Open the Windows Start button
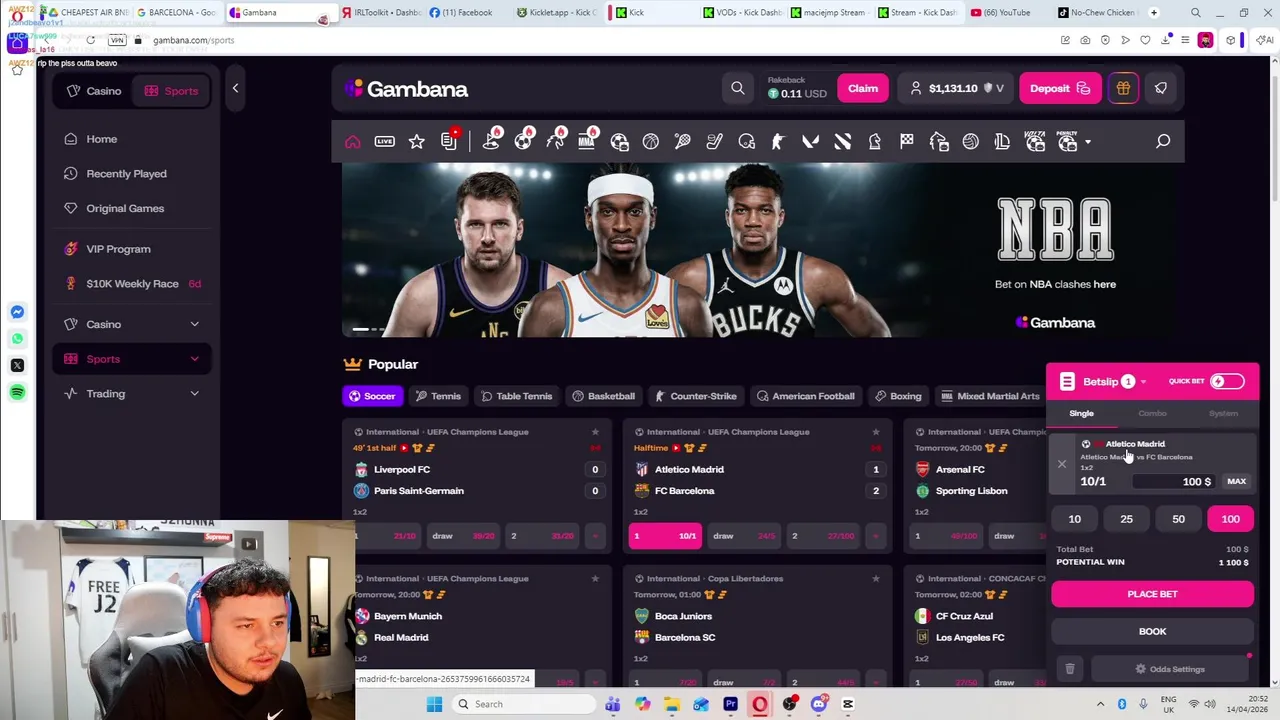Screen dimensions: 1280x720 point(434,704)
